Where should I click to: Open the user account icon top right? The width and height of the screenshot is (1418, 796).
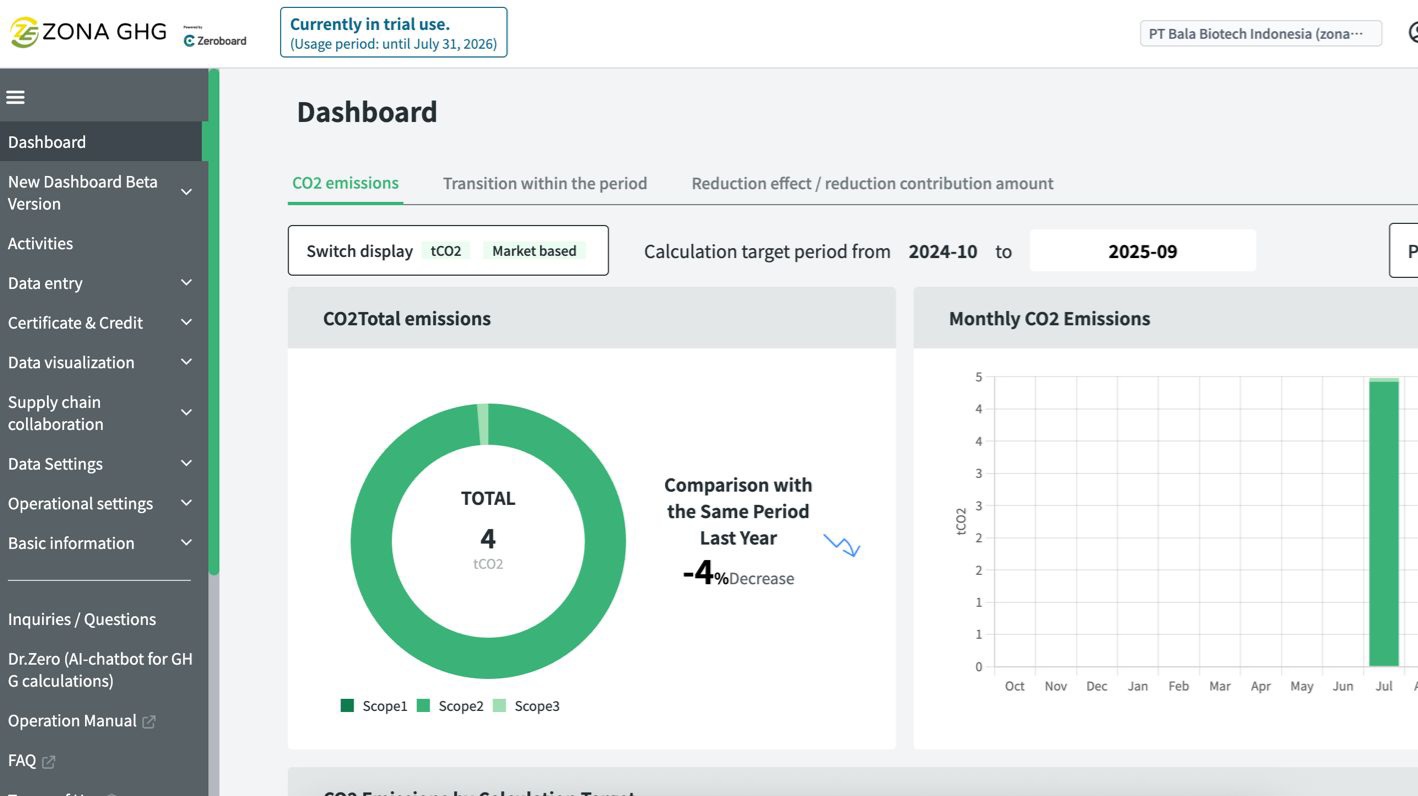[x=1413, y=32]
